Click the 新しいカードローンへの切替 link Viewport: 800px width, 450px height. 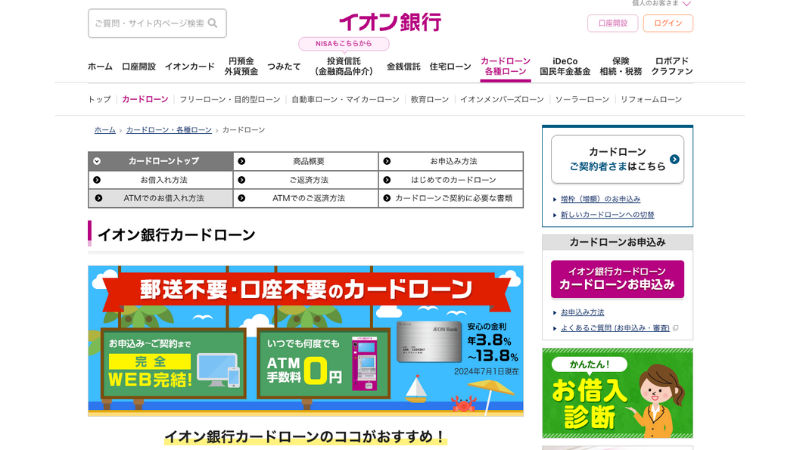tap(607, 215)
